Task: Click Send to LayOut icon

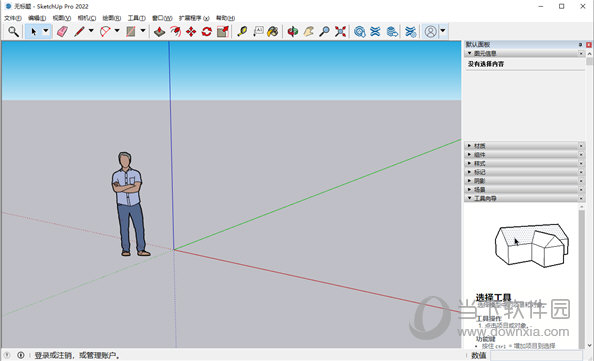Action: point(392,31)
